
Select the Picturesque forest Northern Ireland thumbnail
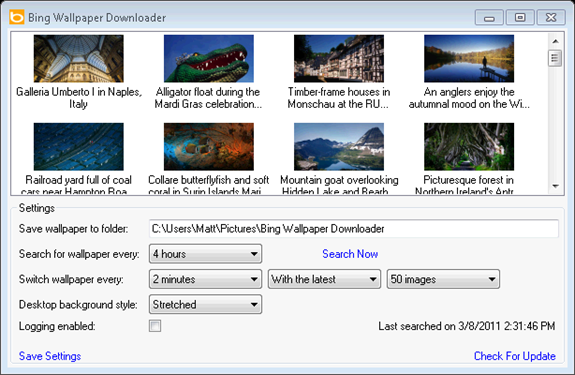[x=469, y=147]
